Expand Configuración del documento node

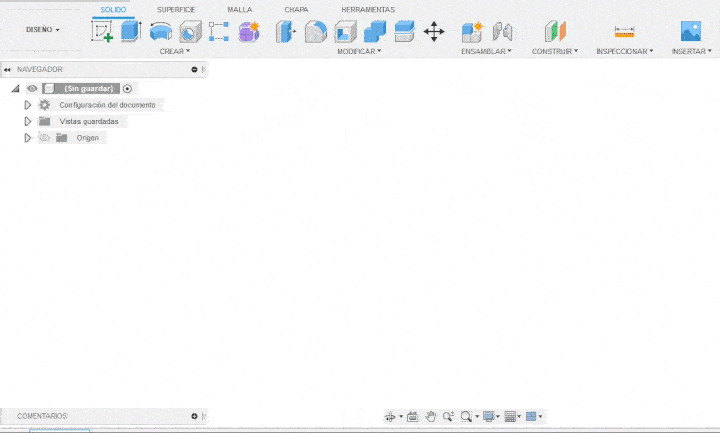tap(28, 105)
